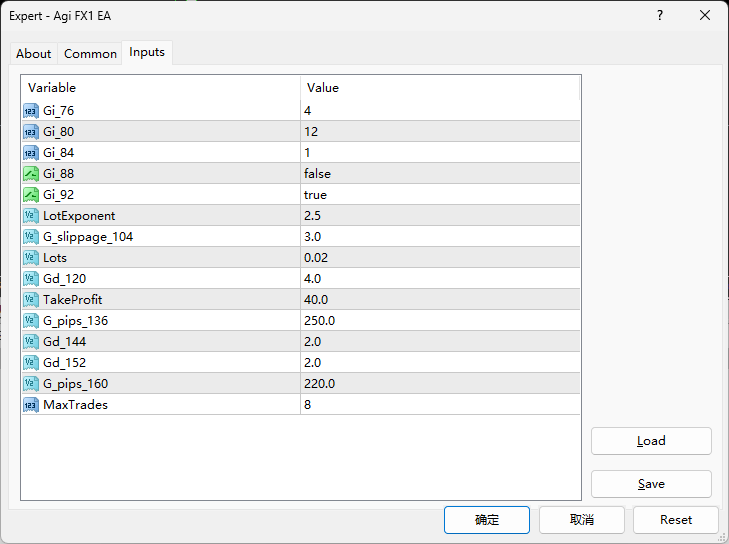Confirm with the 确定 button

click(x=487, y=520)
